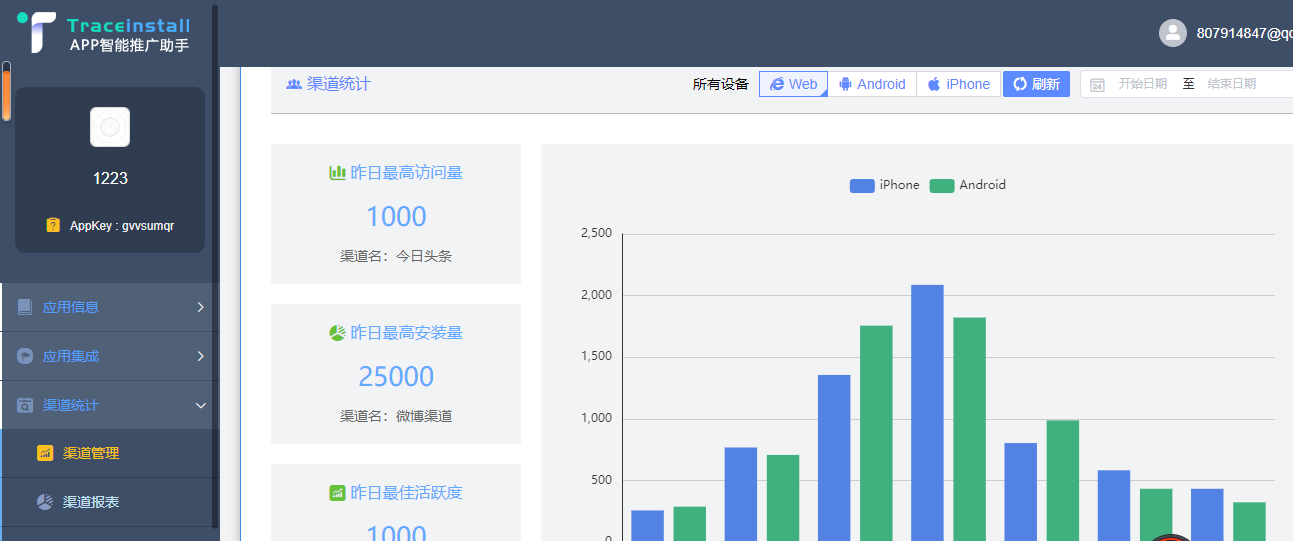This screenshot has height=541, width=1293.
Task: Select the iPhone device filter
Action: pyautogui.click(x=958, y=84)
